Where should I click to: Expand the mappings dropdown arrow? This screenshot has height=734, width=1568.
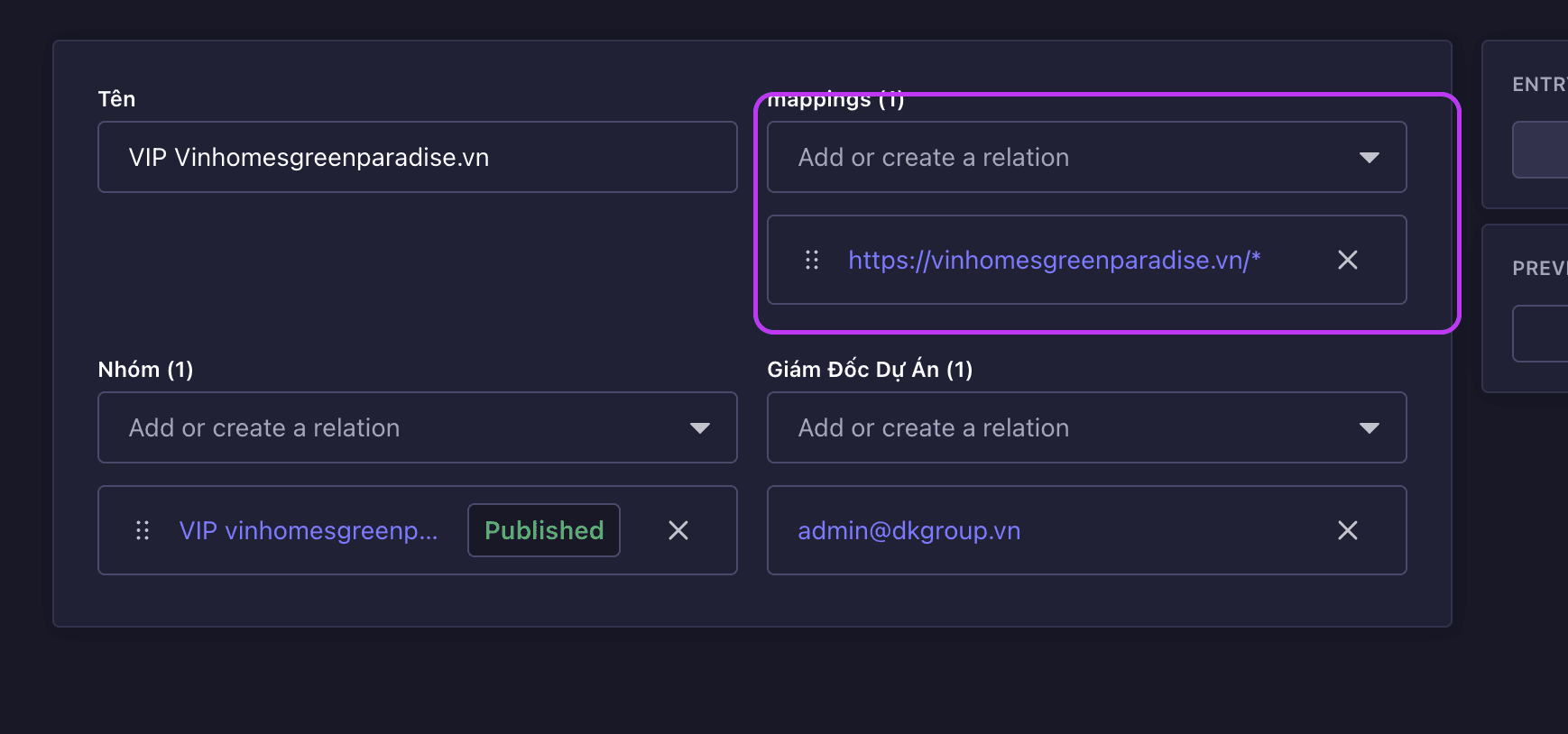pos(1369,158)
